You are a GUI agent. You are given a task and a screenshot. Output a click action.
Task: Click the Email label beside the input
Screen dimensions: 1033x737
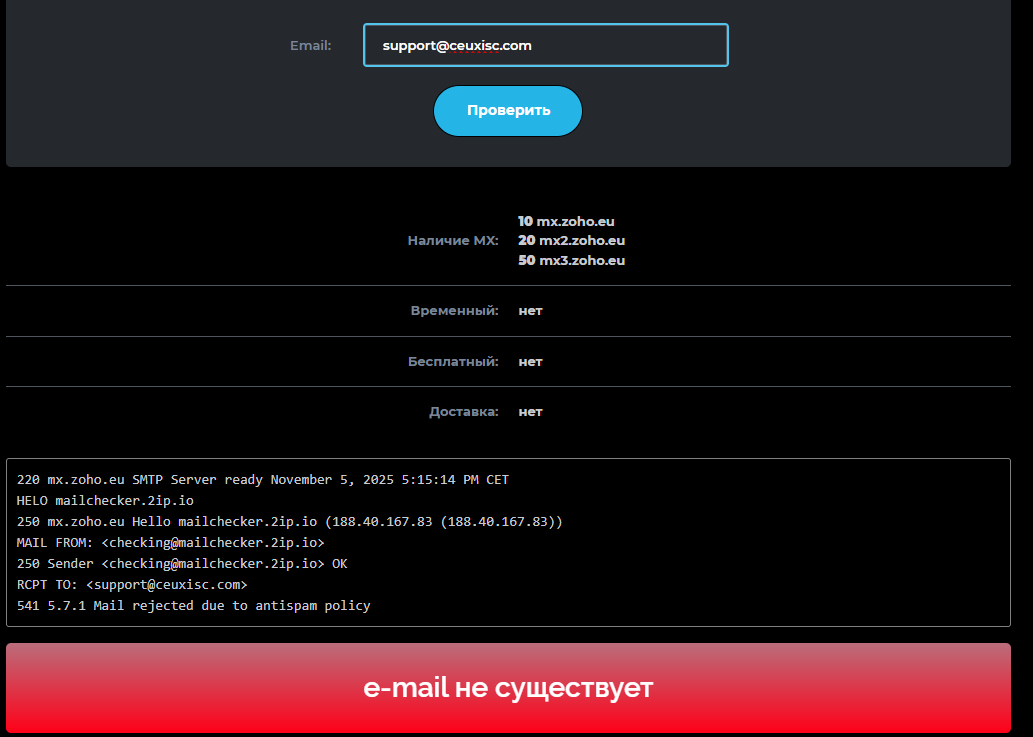pyautogui.click(x=310, y=45)
